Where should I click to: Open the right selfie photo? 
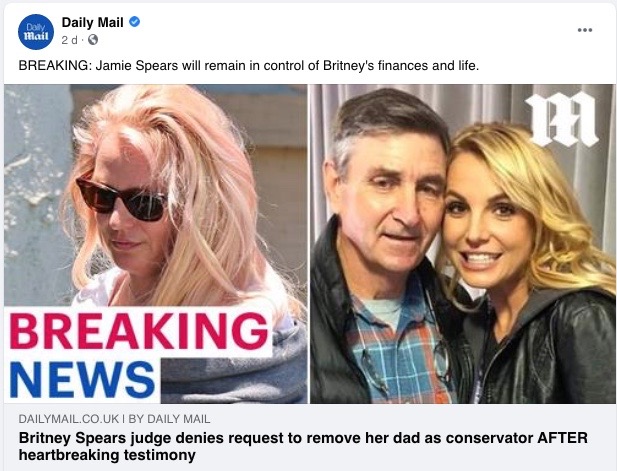(x=463, y=244)
